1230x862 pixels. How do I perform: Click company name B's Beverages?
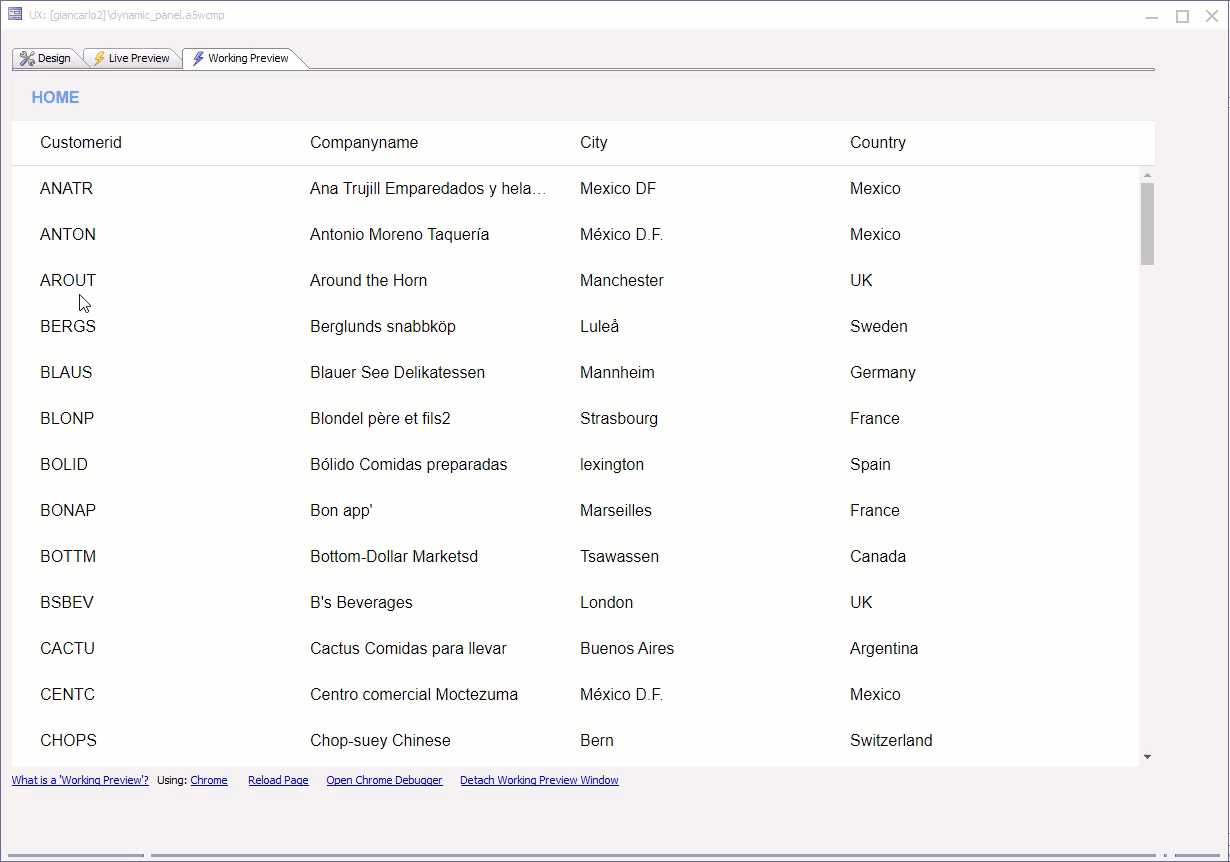(x=361, y=602)
